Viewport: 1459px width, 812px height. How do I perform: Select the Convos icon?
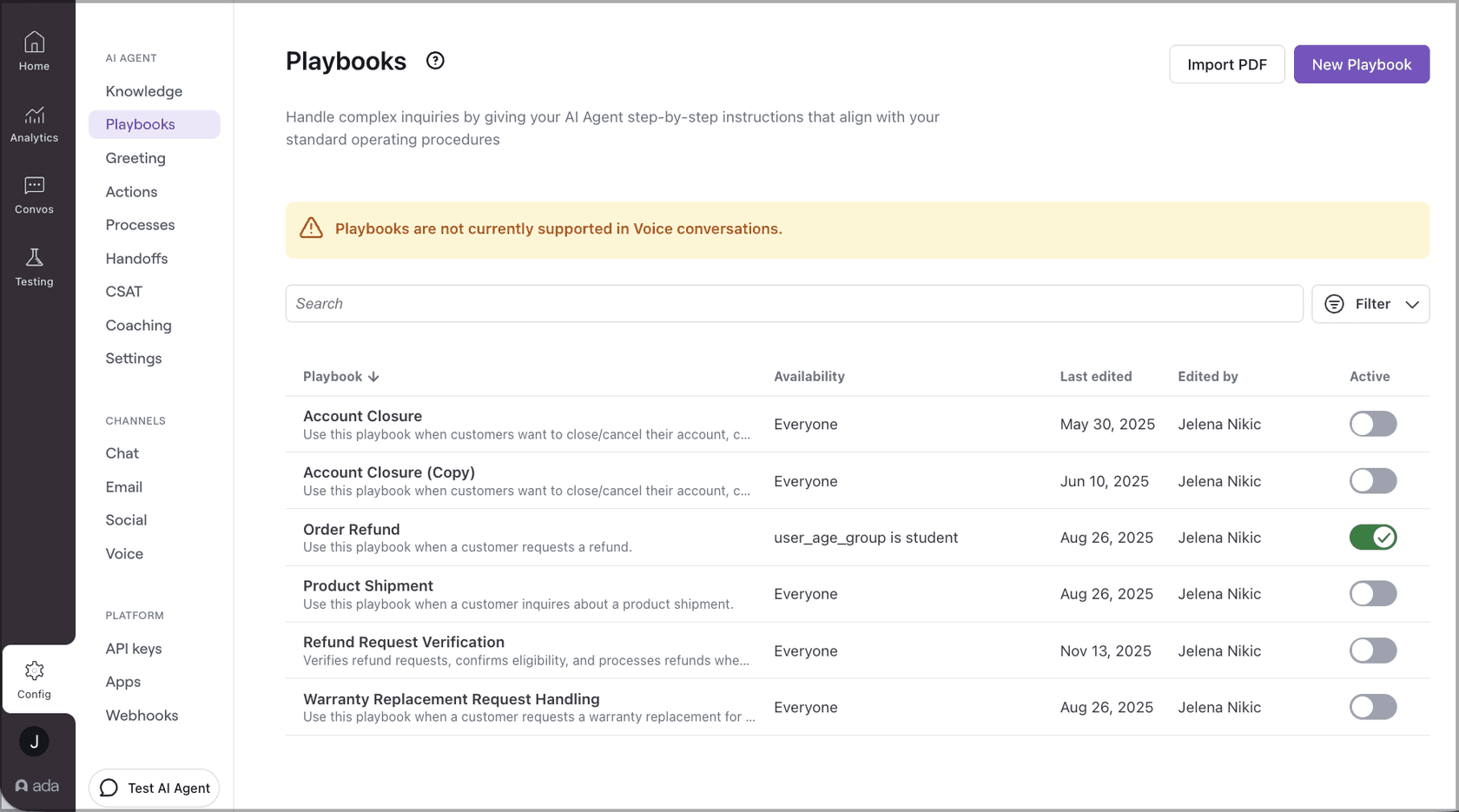(x=34, y=185)
